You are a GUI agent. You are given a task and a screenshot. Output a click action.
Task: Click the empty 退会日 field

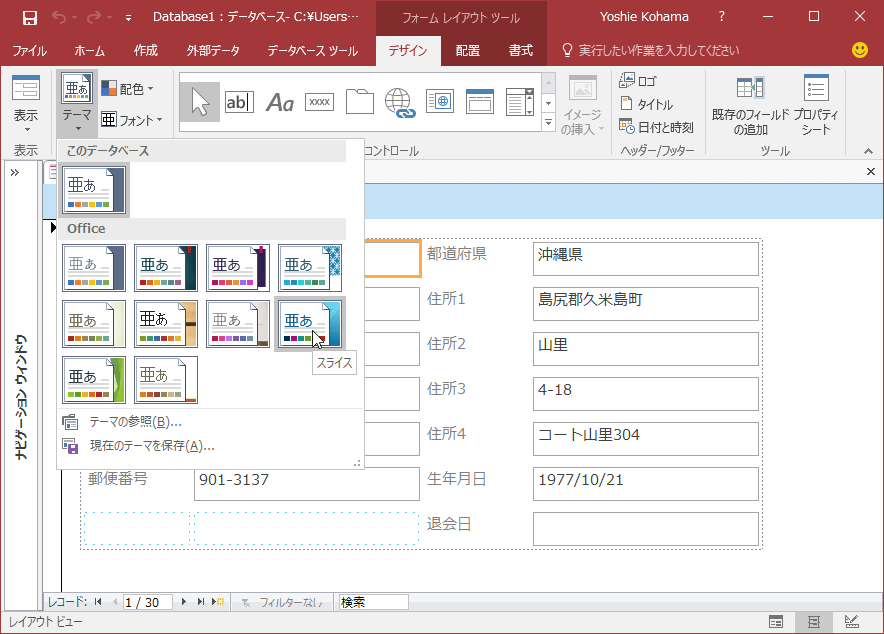(646, 529)
